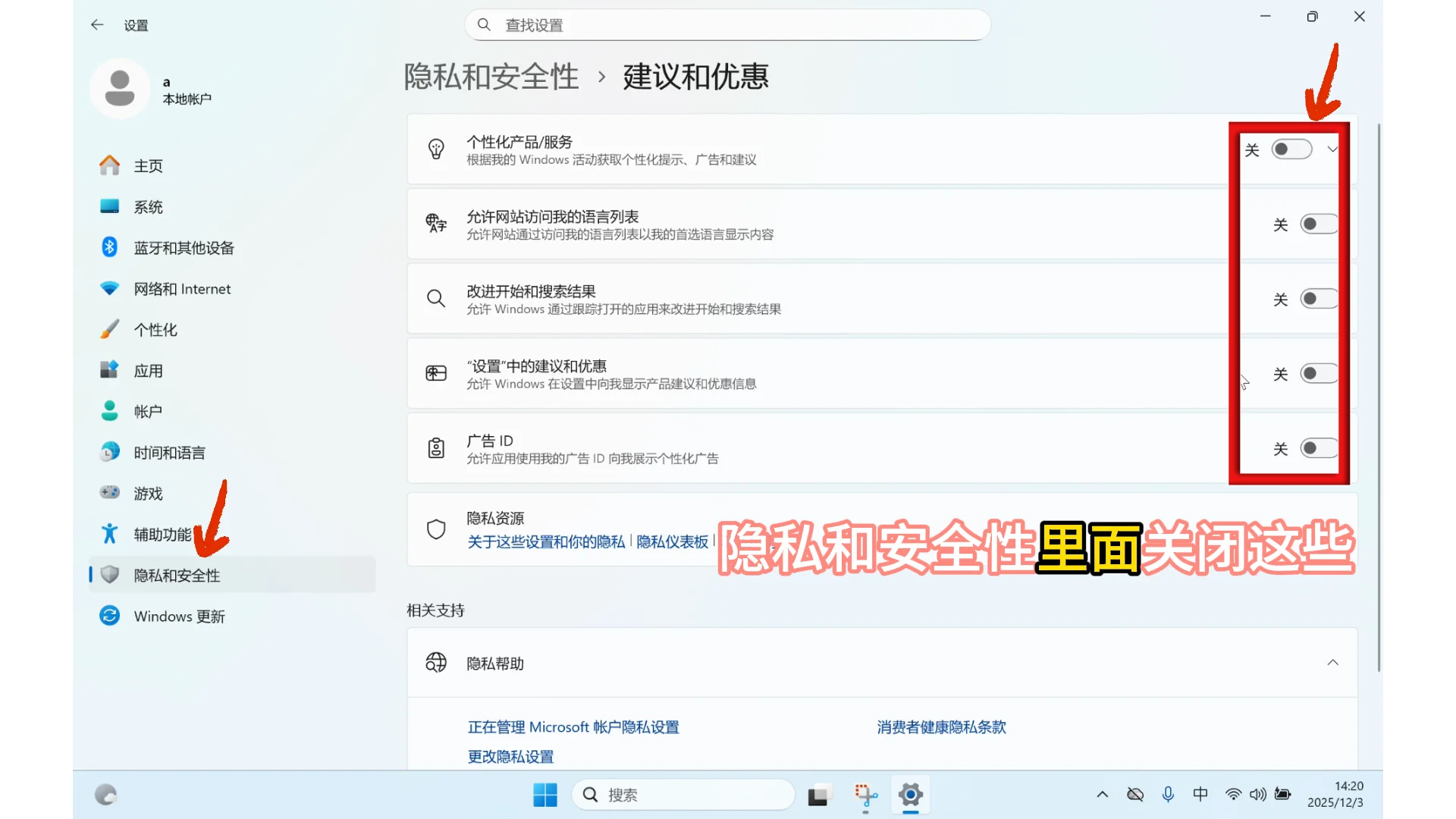The image size is (1456, 819).
Task: Click the back arrow at top left
Action: 97,24
